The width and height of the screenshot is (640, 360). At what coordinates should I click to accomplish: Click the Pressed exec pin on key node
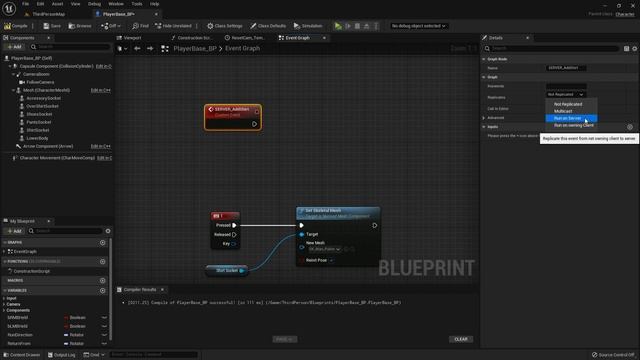234,225
